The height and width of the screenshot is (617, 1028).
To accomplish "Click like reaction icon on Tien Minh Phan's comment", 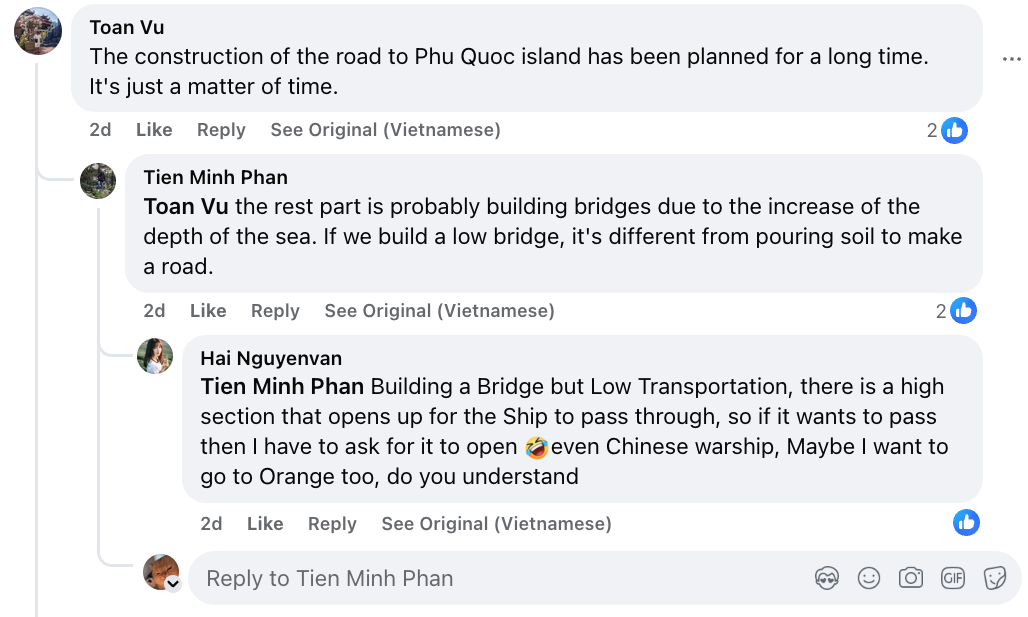I will coord(963,311).
